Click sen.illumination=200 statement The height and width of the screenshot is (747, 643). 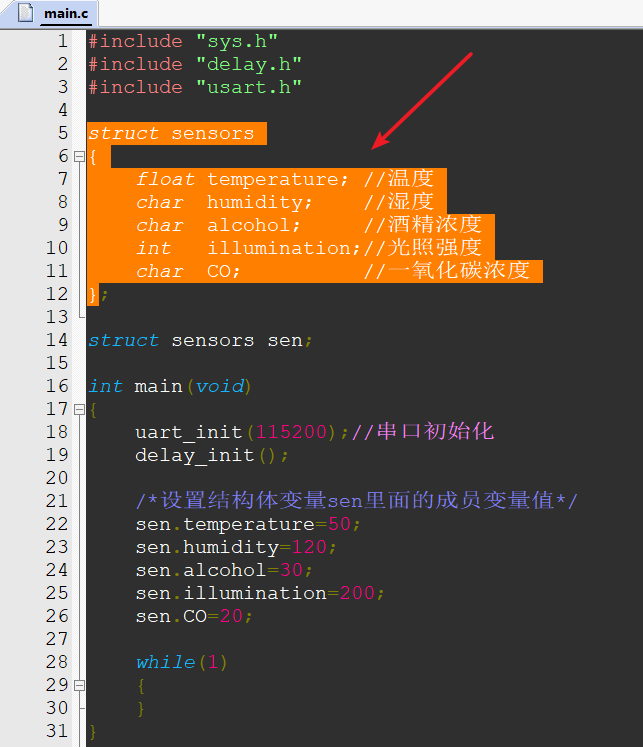coord(260,594)
